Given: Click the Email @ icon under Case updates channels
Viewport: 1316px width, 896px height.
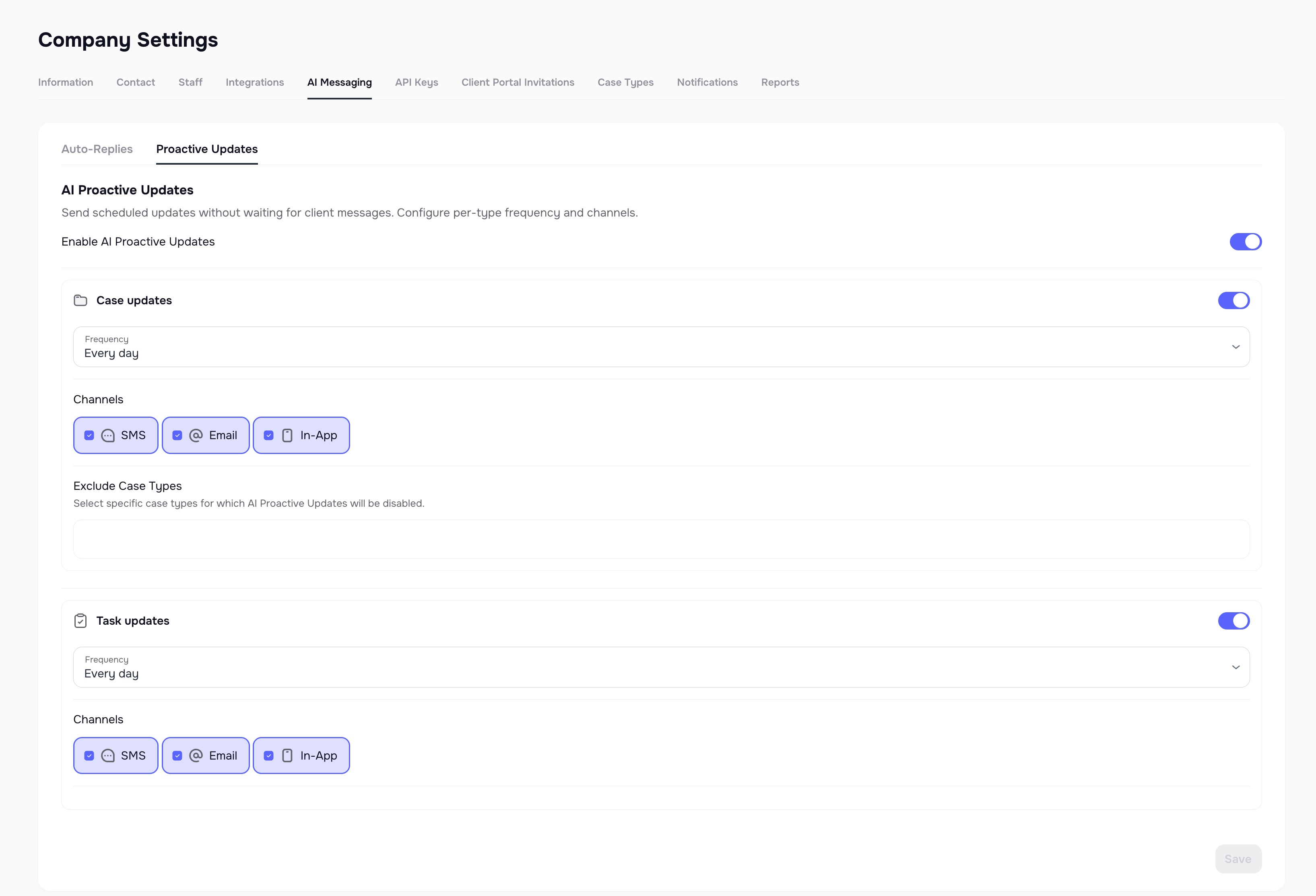Looking at the screenshot, I should click(196, 435).
